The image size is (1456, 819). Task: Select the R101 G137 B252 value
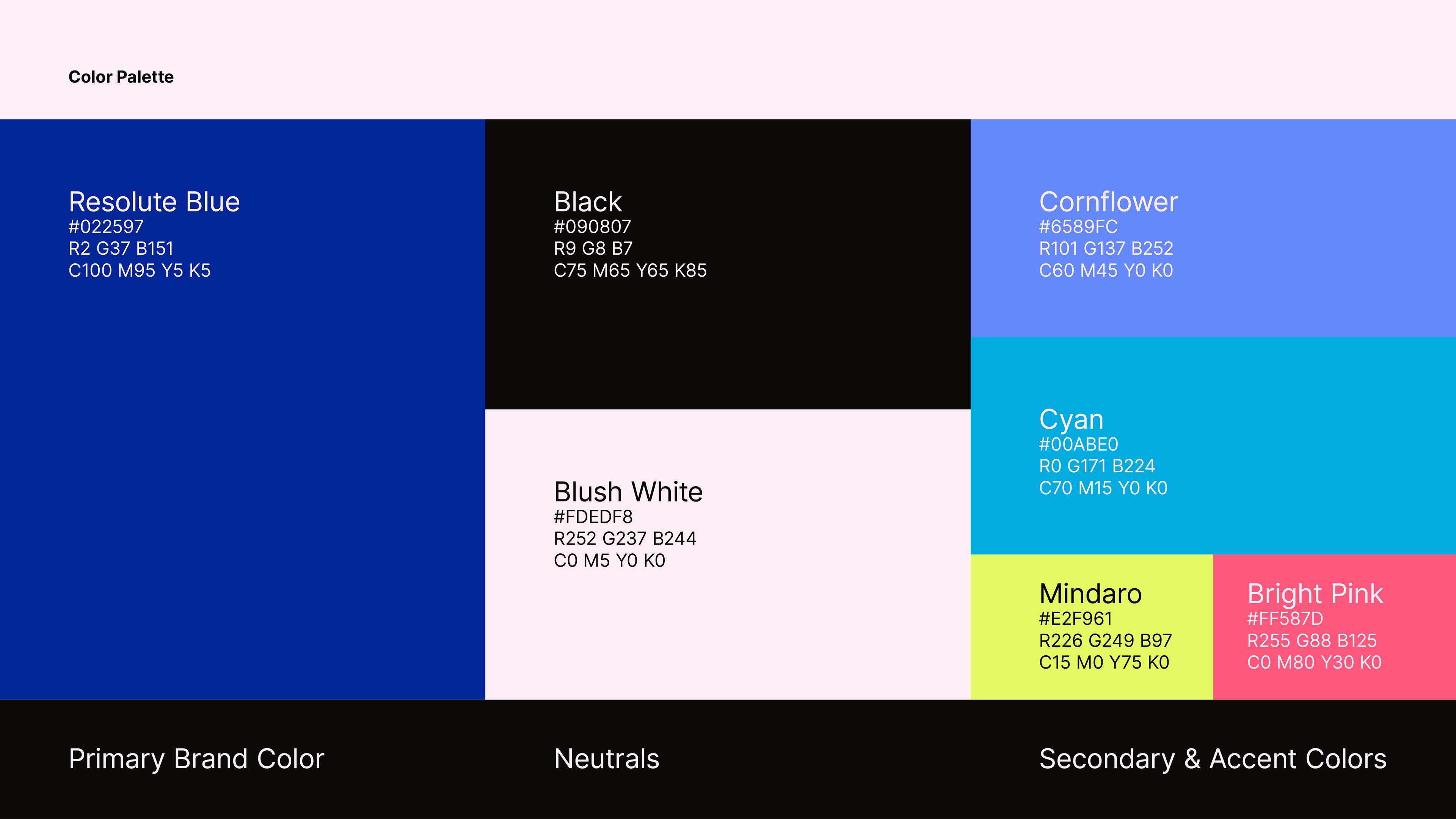point(1106,249)
